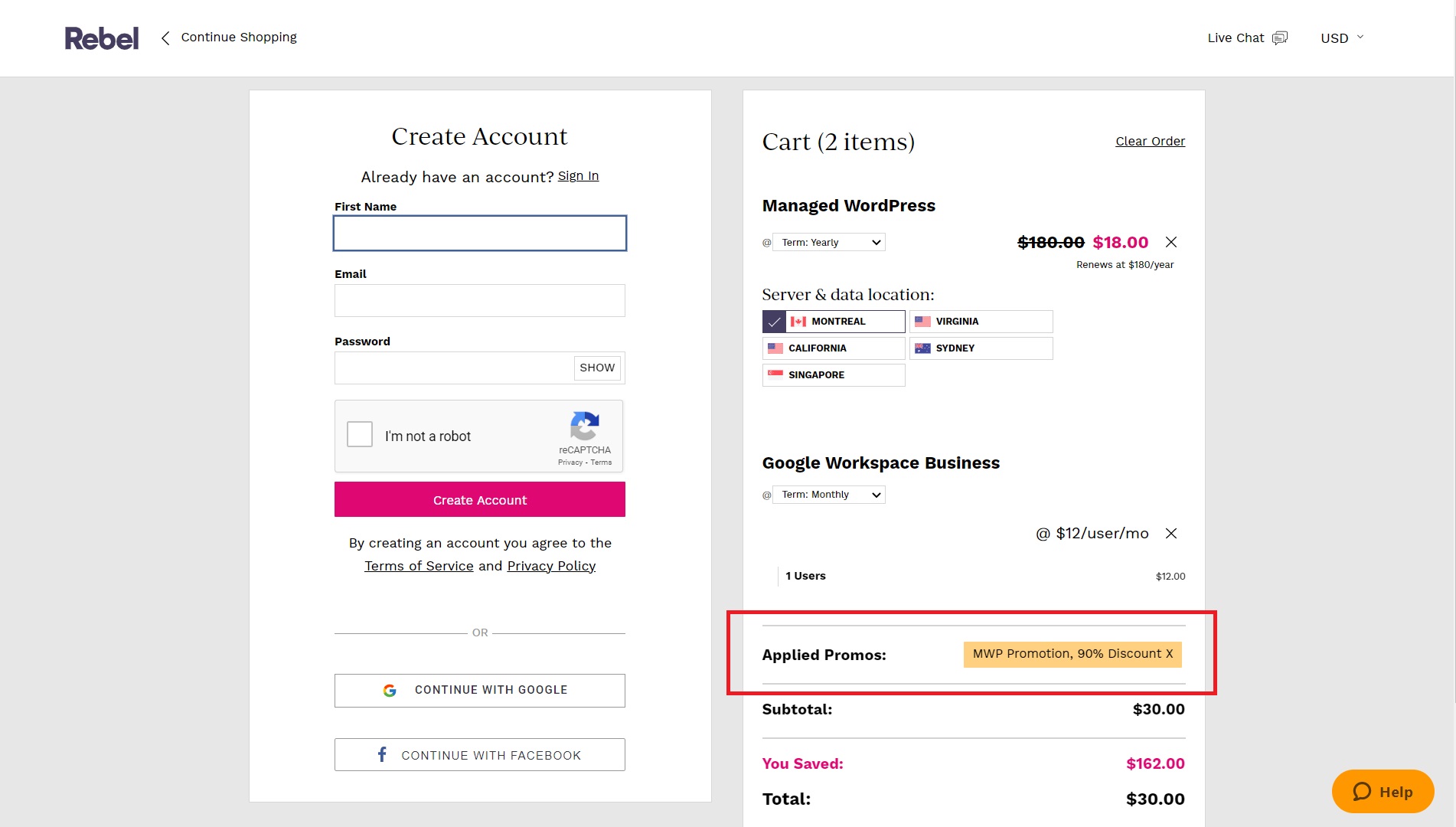
Task: Click the reCAPTCHA logo icon
Action: coord(584,427)
